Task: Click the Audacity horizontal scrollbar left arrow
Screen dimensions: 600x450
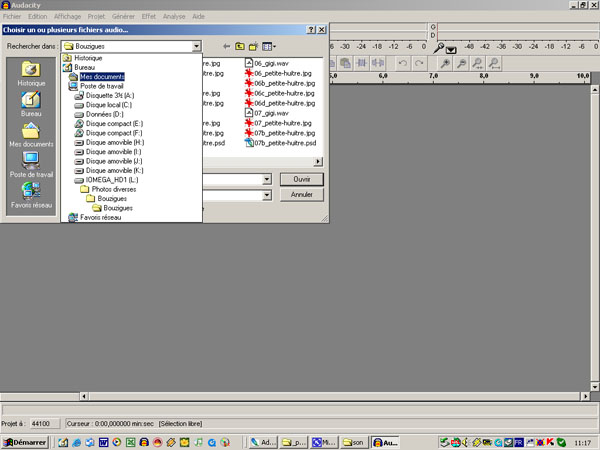Action: [x=84, y=396]
